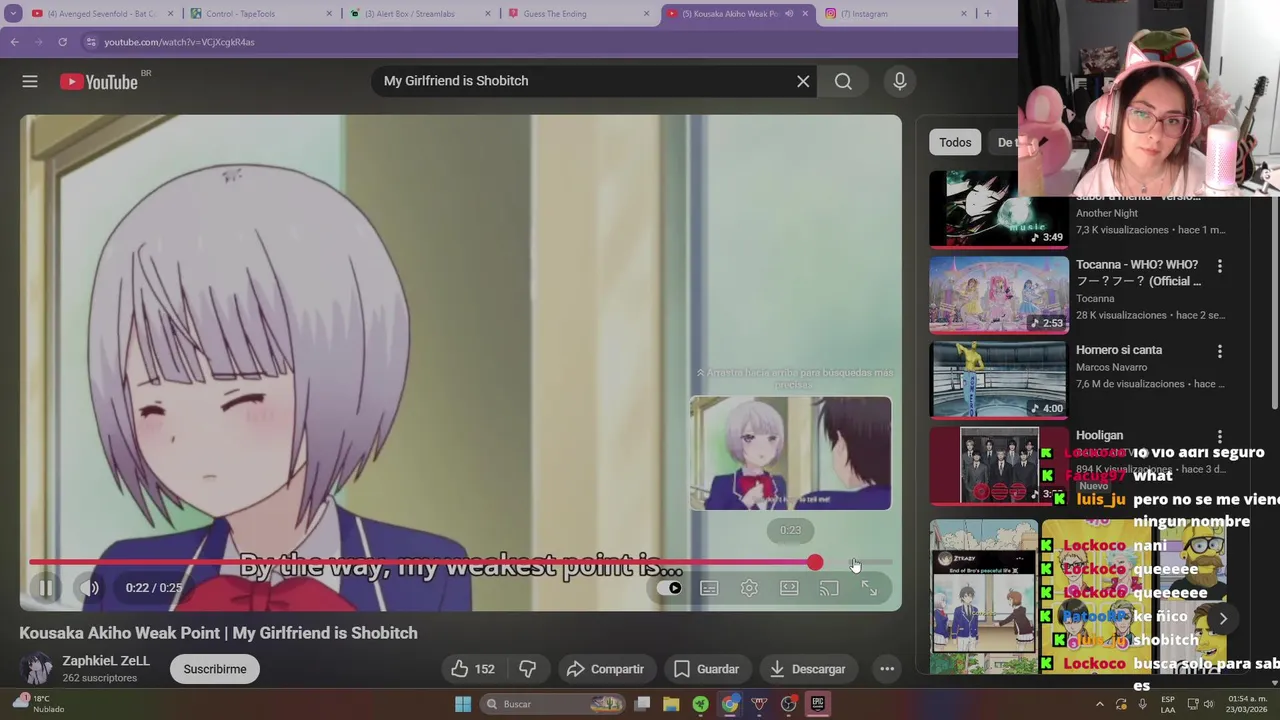Clear the search box text
The image size is (1280, 720).
click(803, 81)
